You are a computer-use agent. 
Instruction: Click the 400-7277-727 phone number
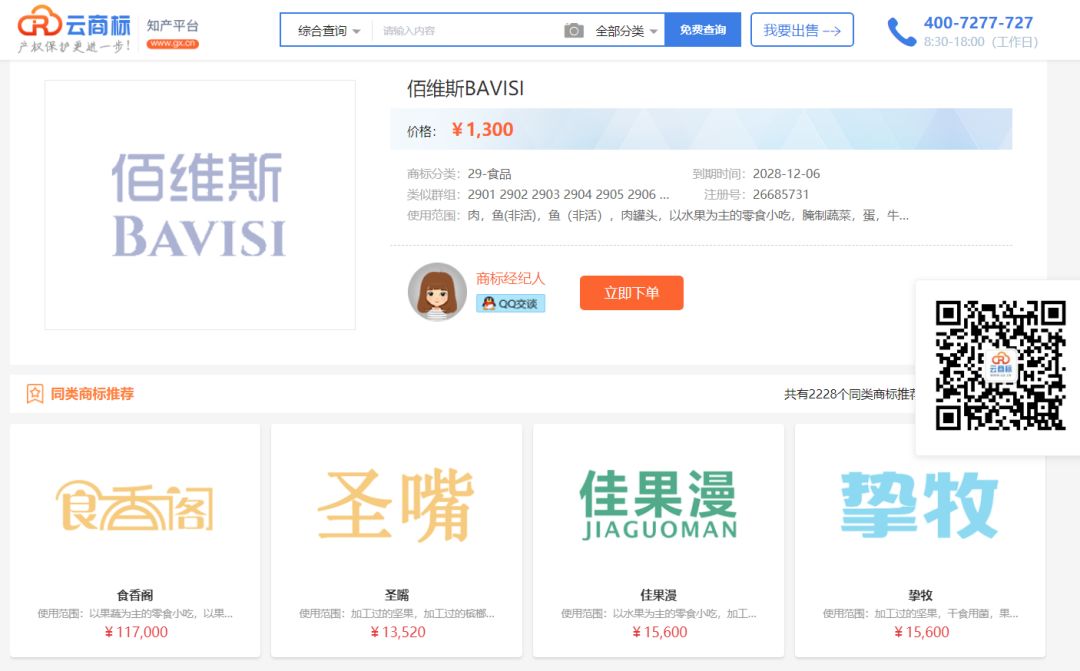978,23
